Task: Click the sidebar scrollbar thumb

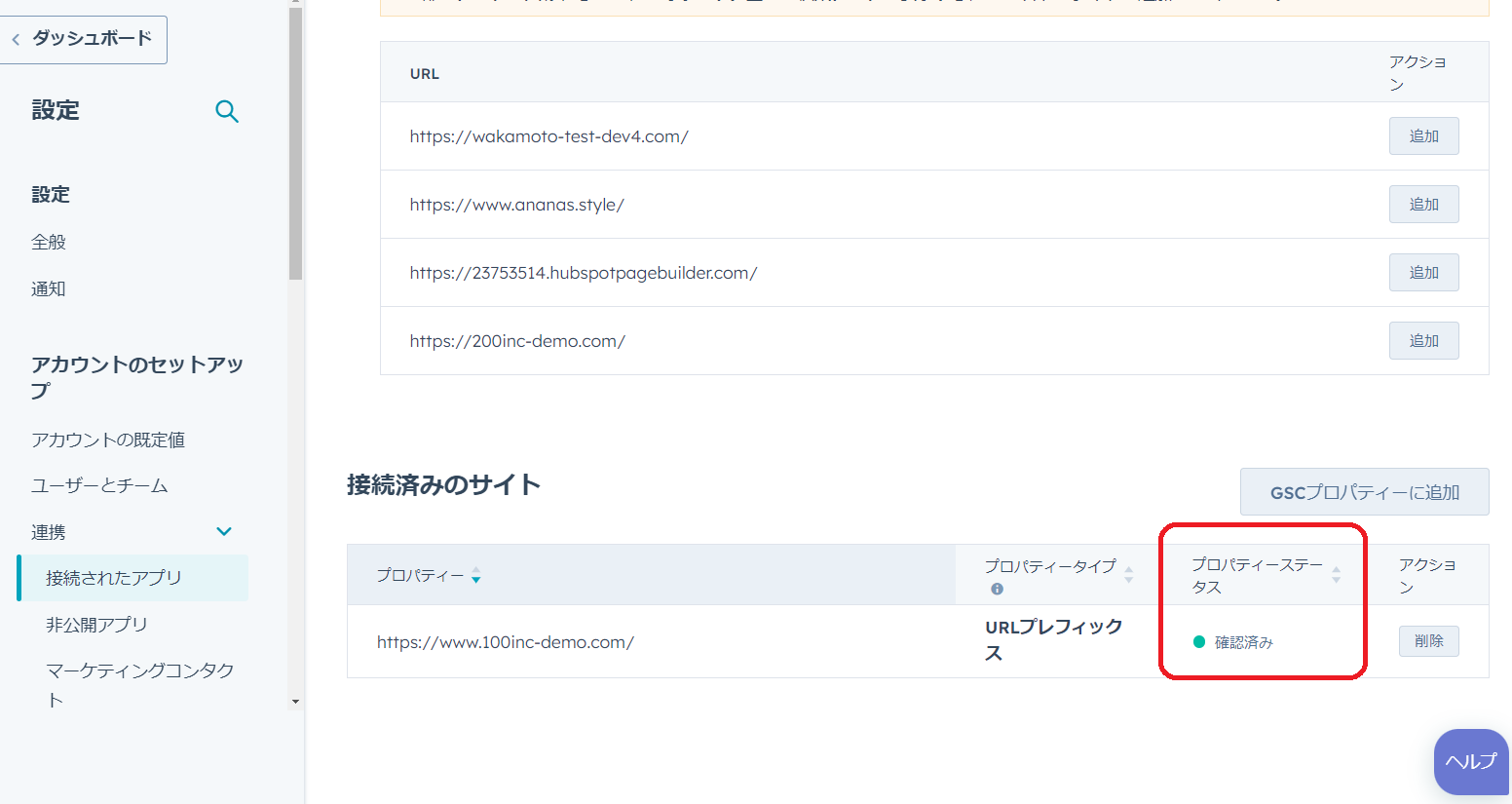Action: pos(295,144)
